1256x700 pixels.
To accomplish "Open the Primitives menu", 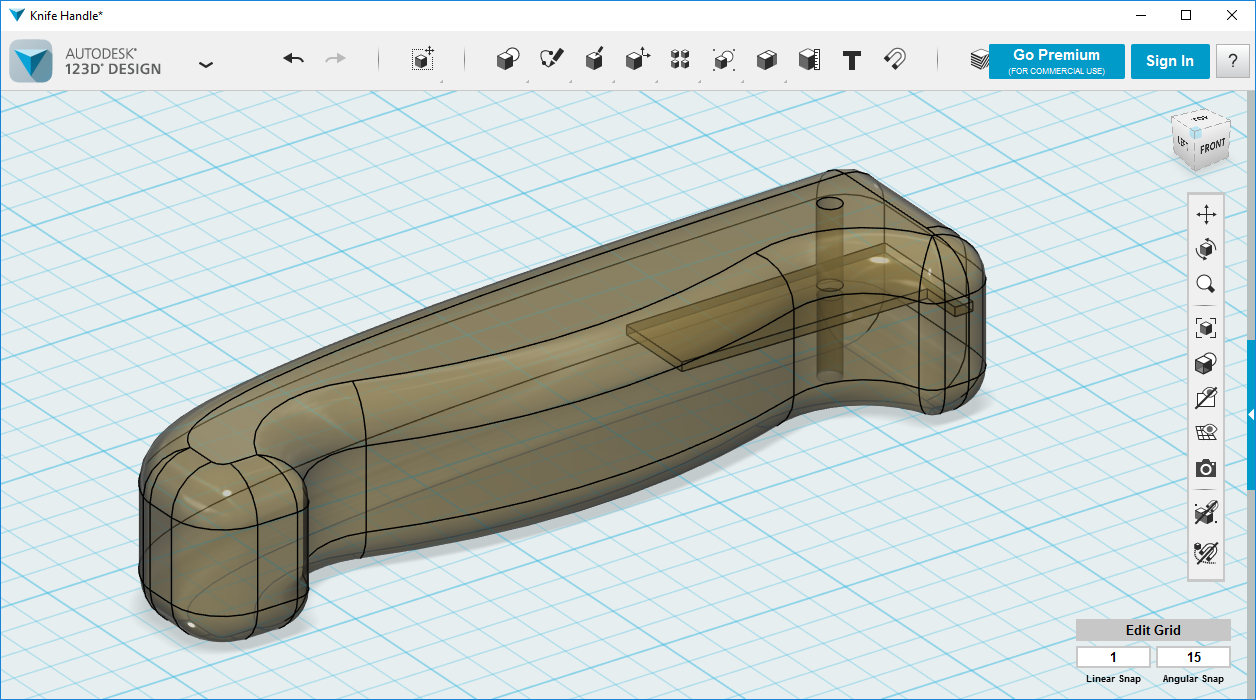I will point(508,60).
